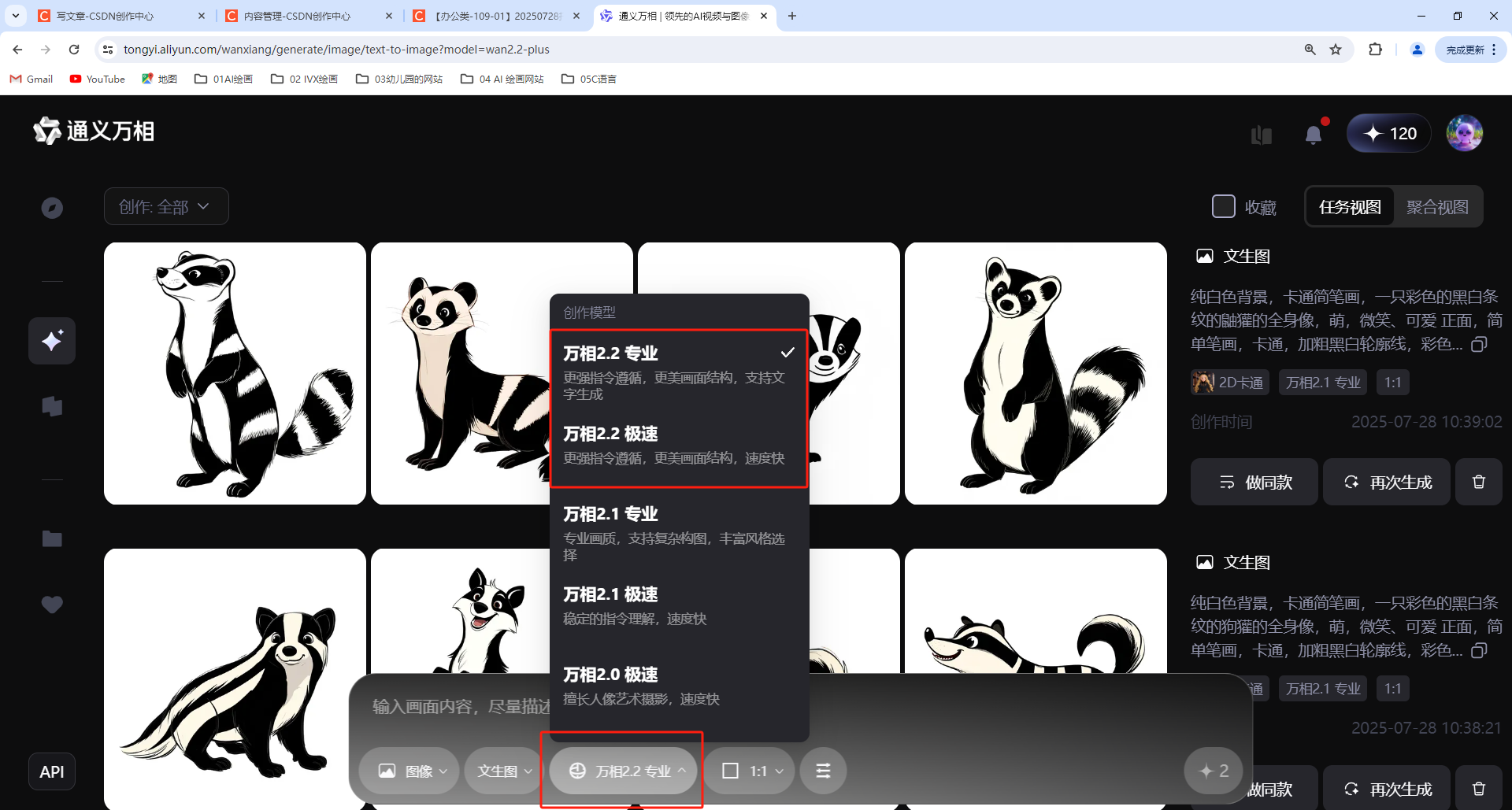Open fourth ferret image with fluffy tail
This screenshot has width=1512, height=810.
pos(1036,373)
